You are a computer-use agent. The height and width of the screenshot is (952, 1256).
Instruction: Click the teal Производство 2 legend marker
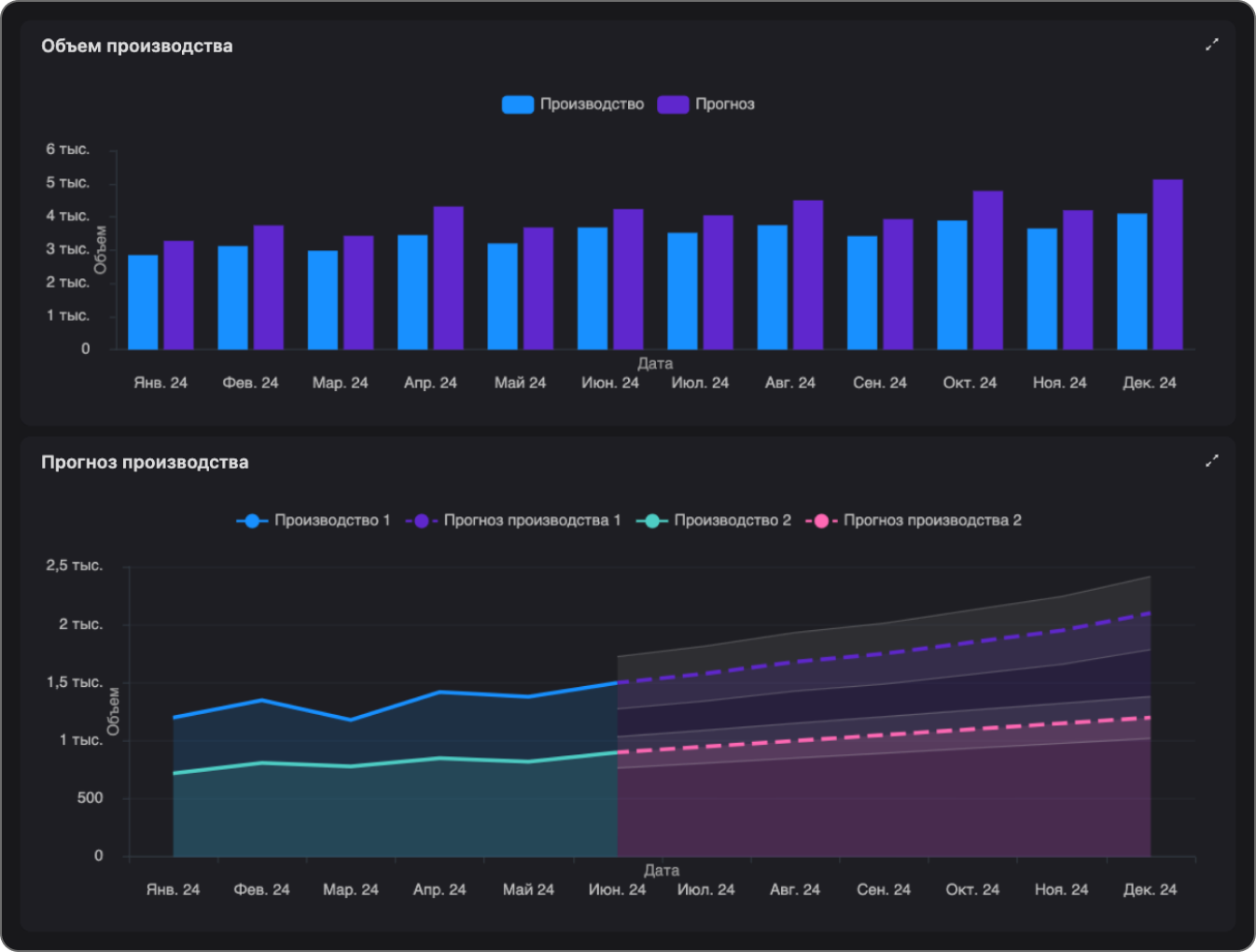(x=651, y=521)
